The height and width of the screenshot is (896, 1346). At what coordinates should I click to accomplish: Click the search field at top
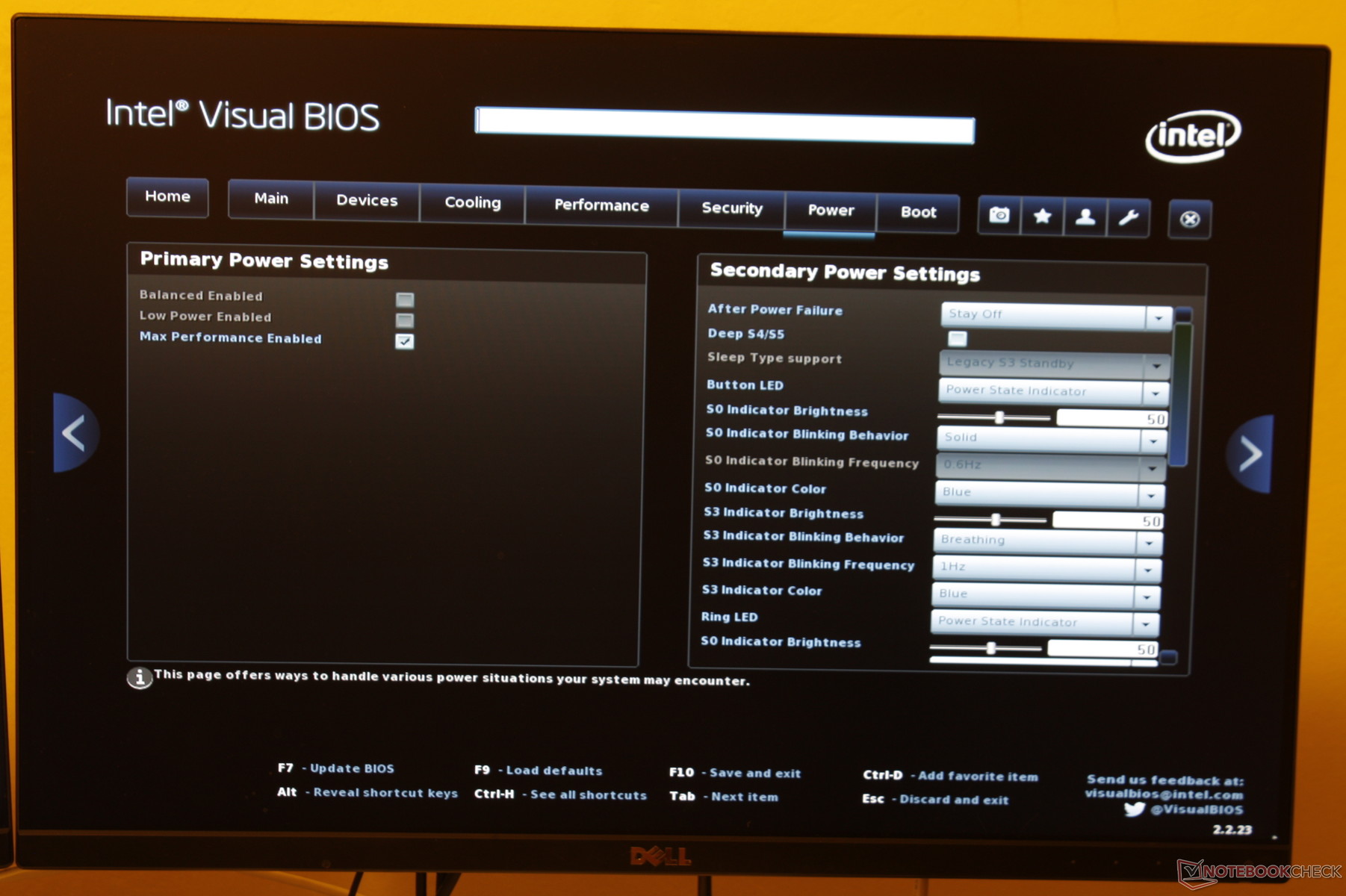(724, 125)
